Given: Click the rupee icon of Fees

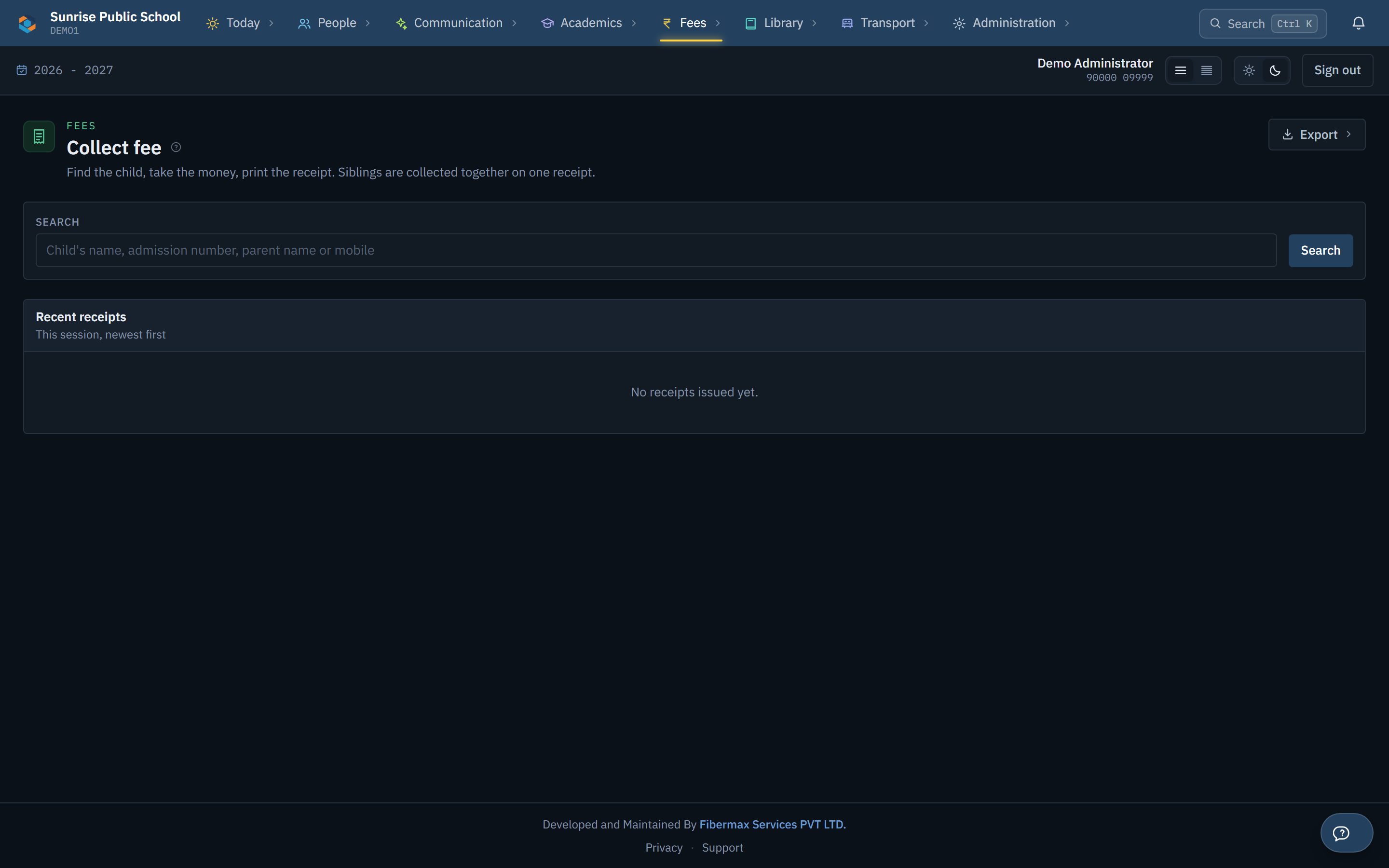Looking at the screenshot, I should [667, 23].
